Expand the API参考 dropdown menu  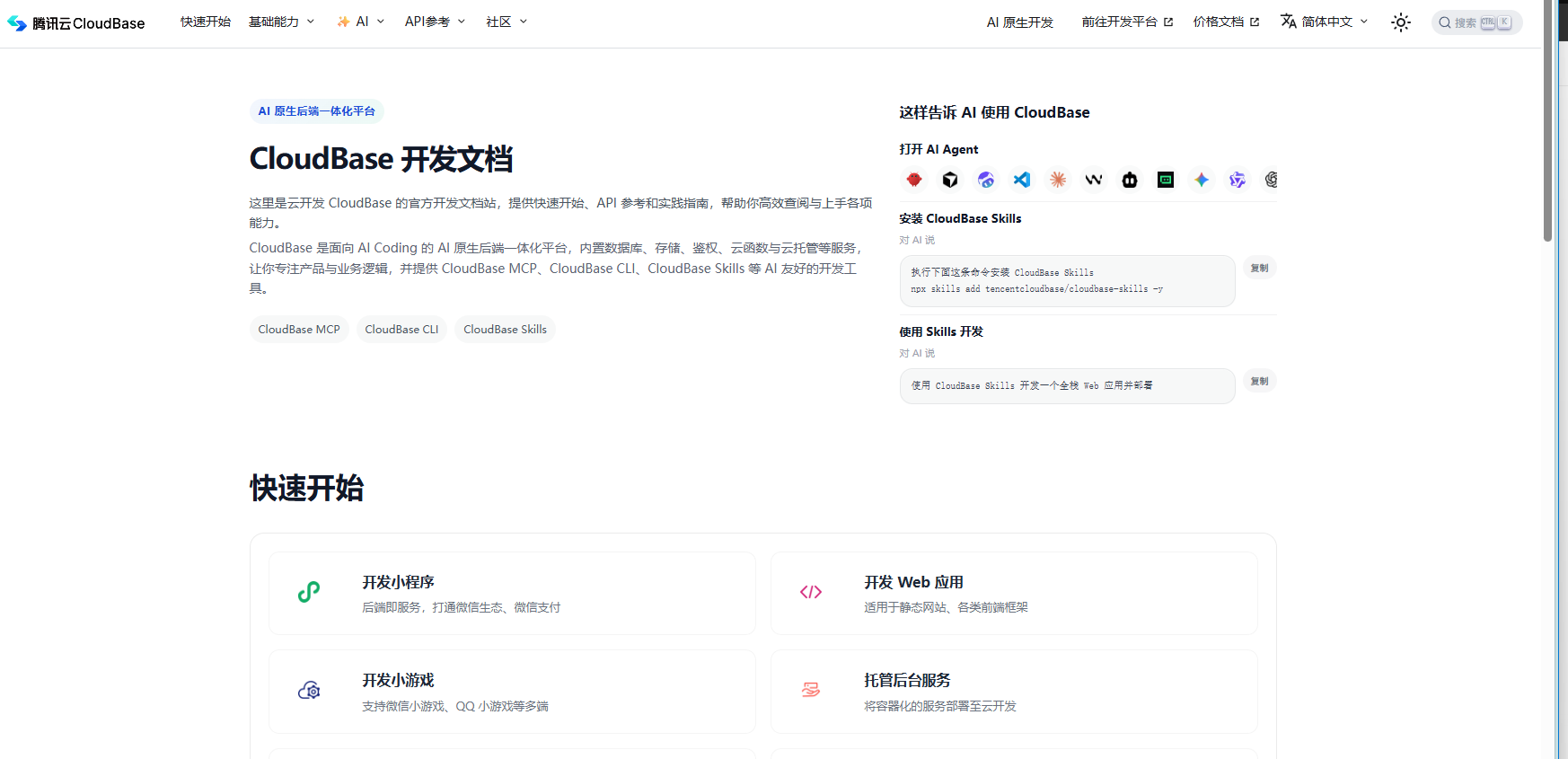[x=436, y=22]
